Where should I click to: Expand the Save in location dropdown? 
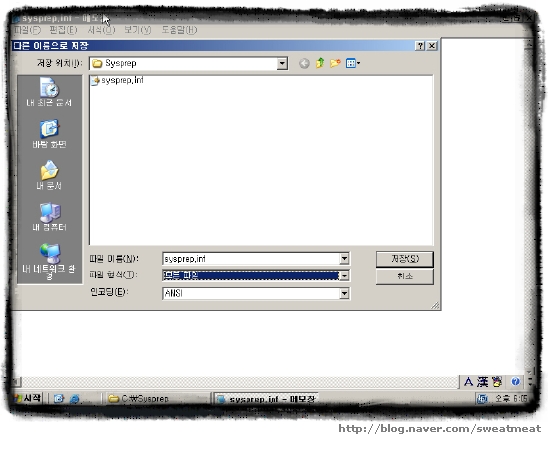click(282, 64)
